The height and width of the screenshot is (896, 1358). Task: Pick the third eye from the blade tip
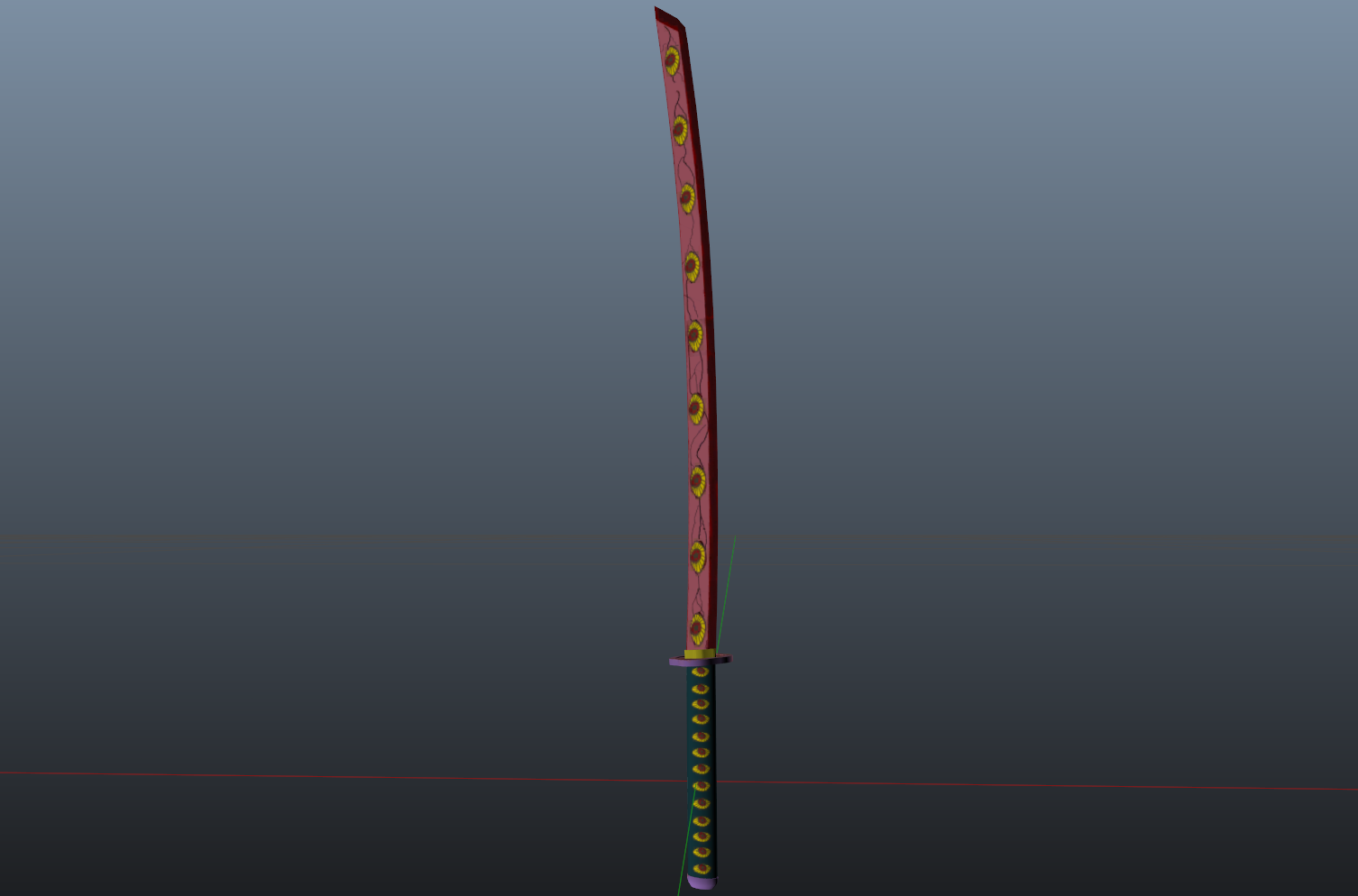tap(687, 198)
